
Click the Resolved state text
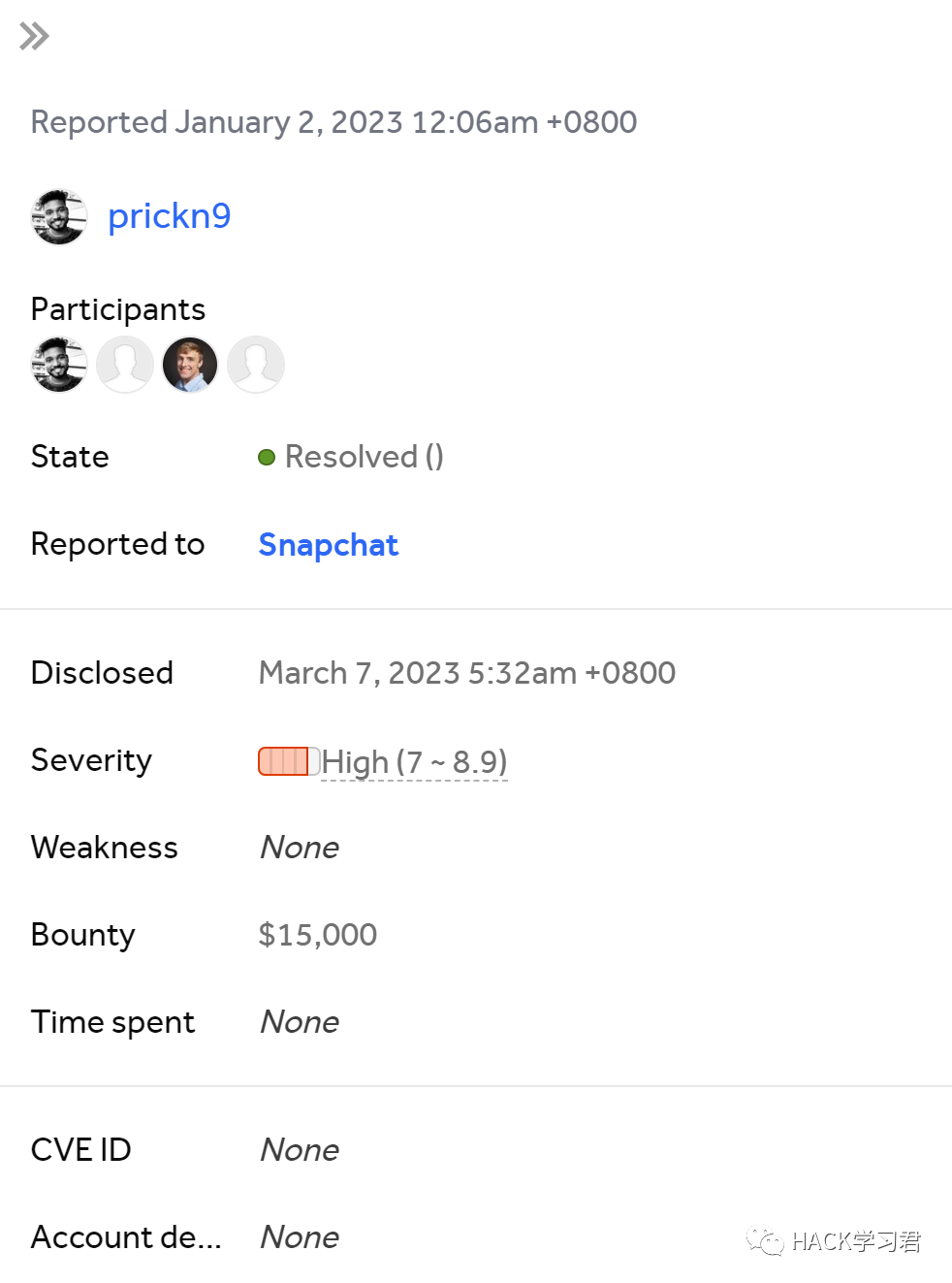pyautogui.click(x=364, y=457)
